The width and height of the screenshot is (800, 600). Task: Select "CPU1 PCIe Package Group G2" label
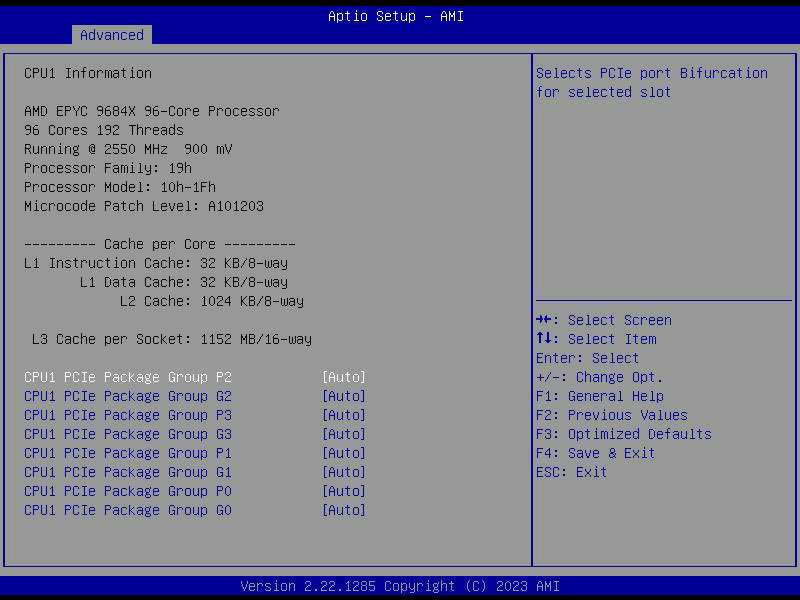tap(128, 396)
